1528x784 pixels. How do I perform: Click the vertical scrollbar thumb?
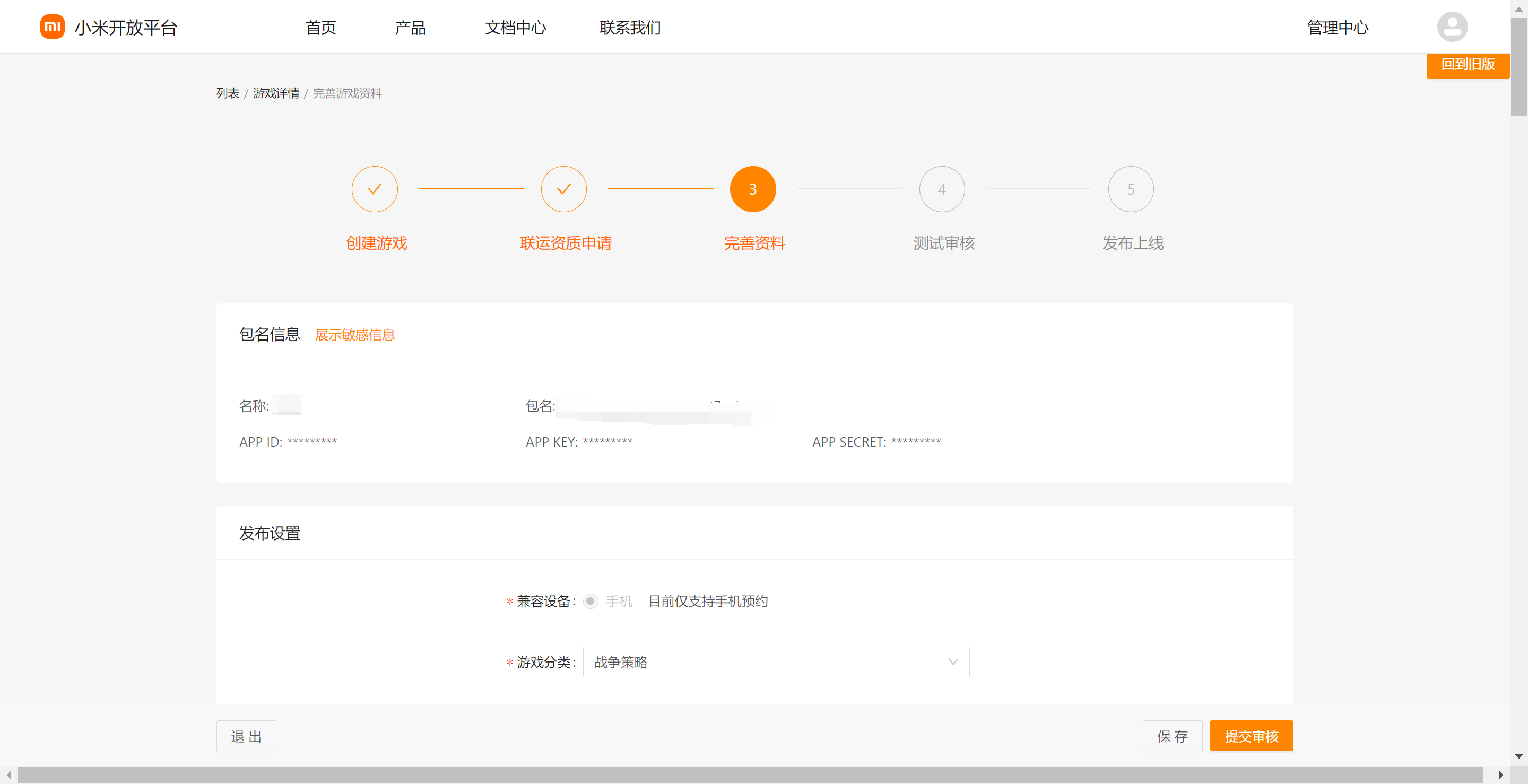(1519, 66)
